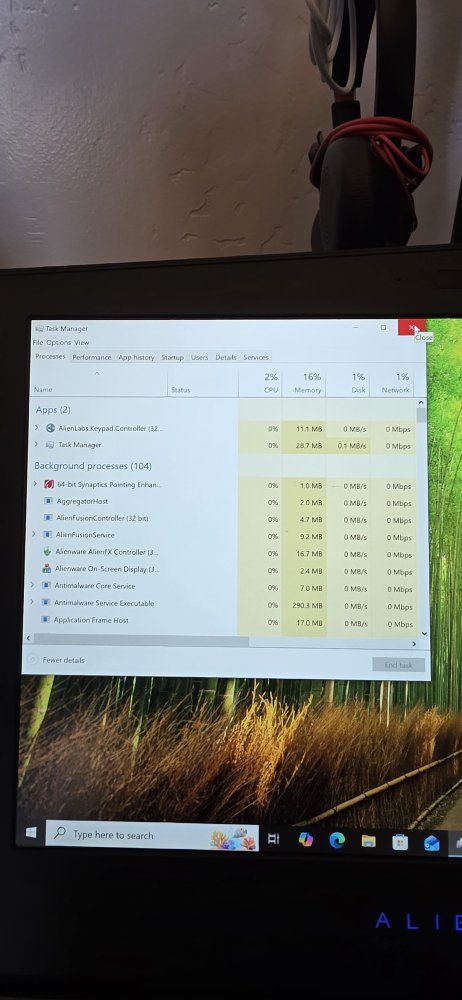Click the Alienware AlienFX Controller icon
Viewport: 462px width, 1000px height.
[47, 551]
